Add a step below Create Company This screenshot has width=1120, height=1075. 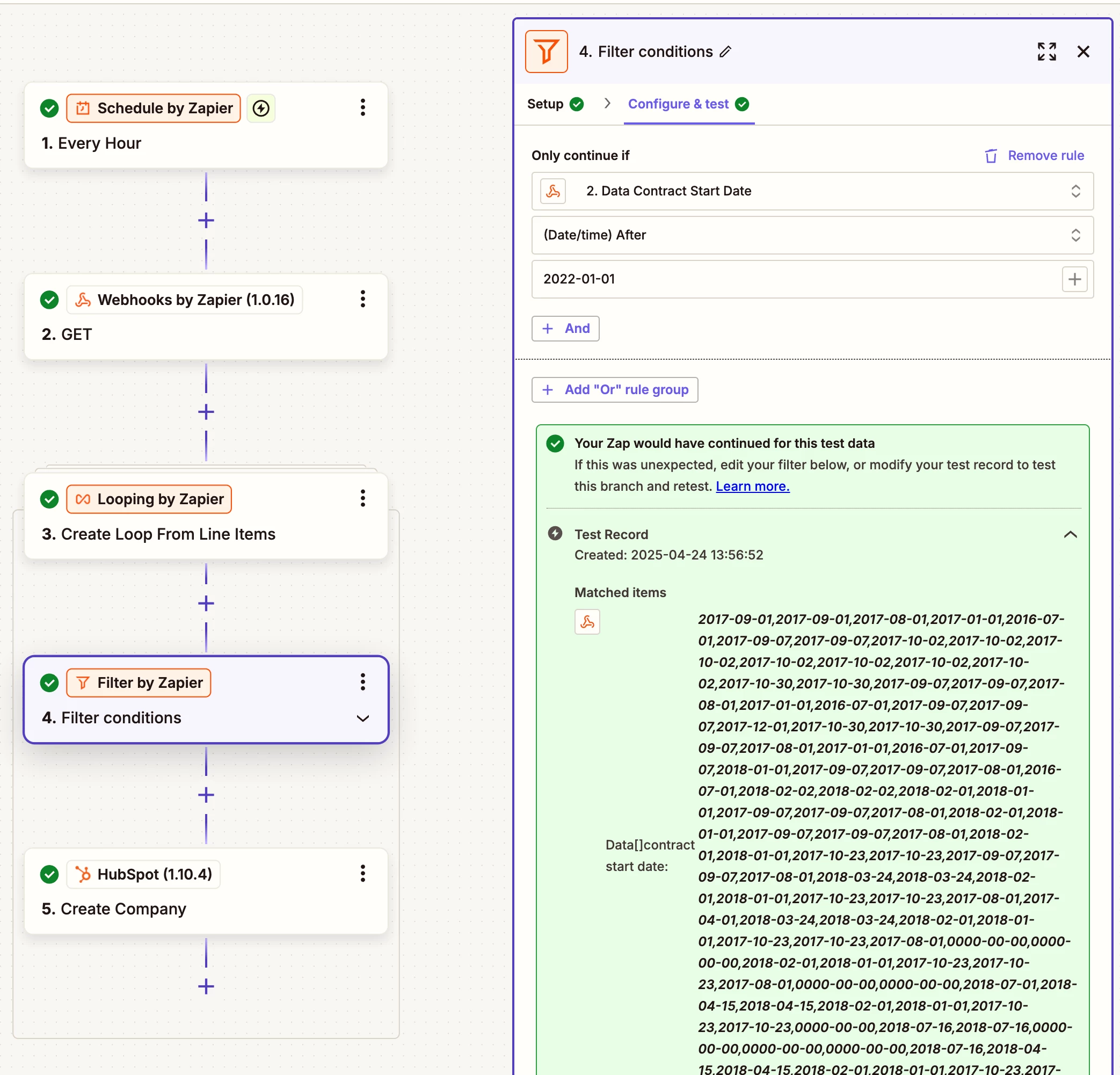tap(206, 986)
